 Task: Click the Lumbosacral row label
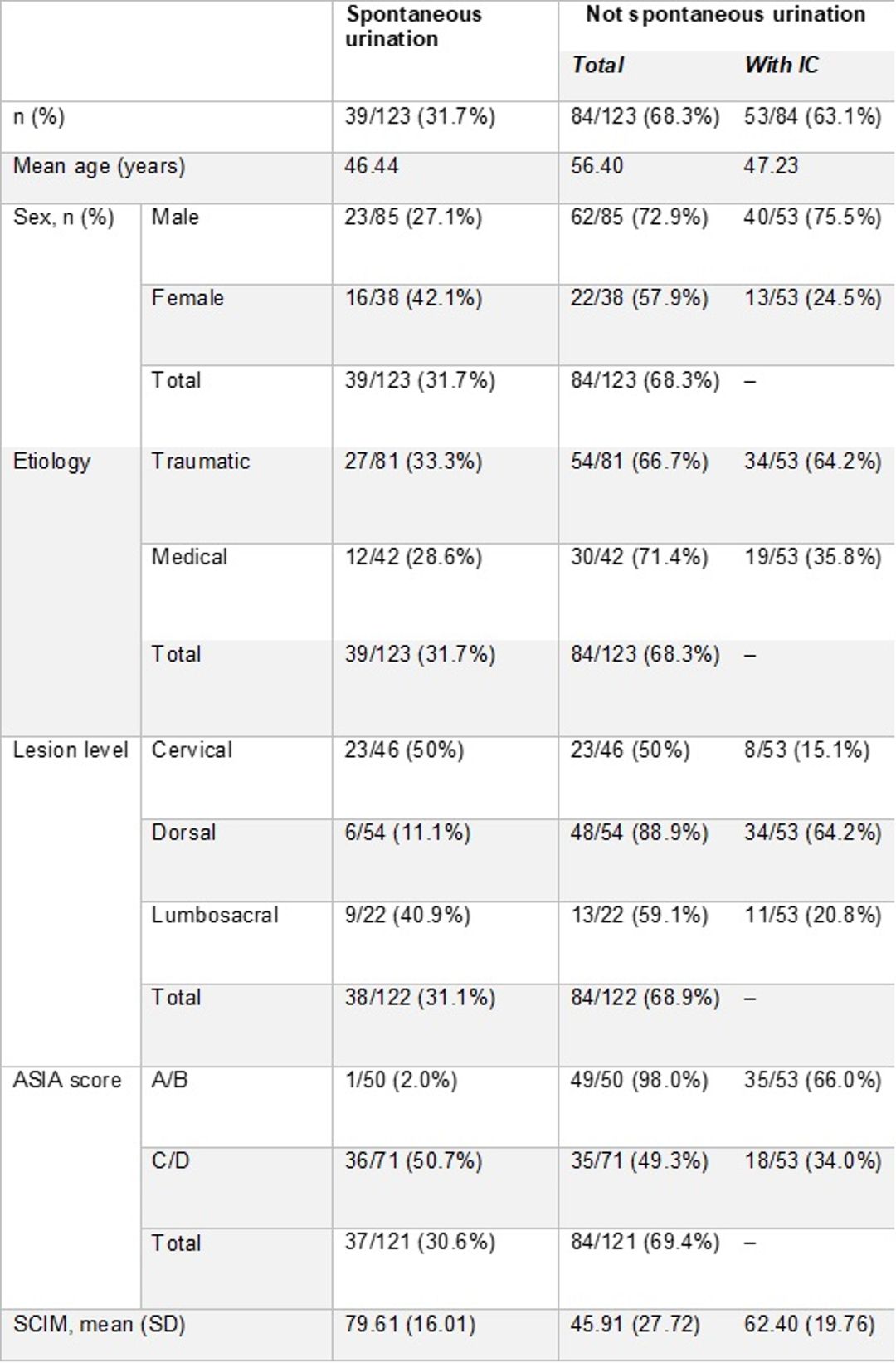[x=215, y=915]
